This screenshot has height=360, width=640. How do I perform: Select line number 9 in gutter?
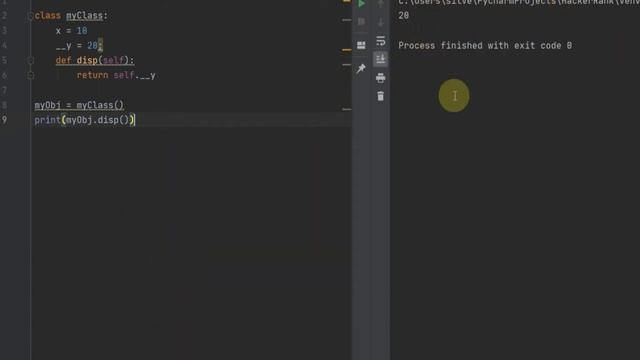click(4, 120)
